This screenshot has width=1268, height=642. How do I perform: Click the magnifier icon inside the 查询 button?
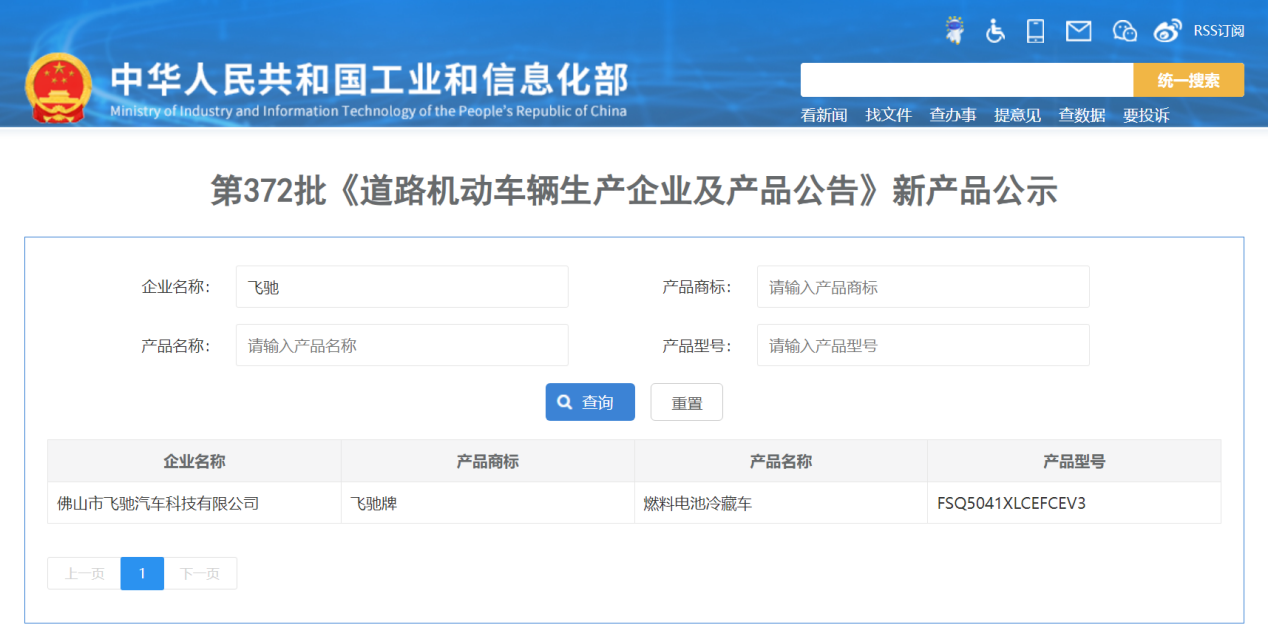[x=563, y=401]
